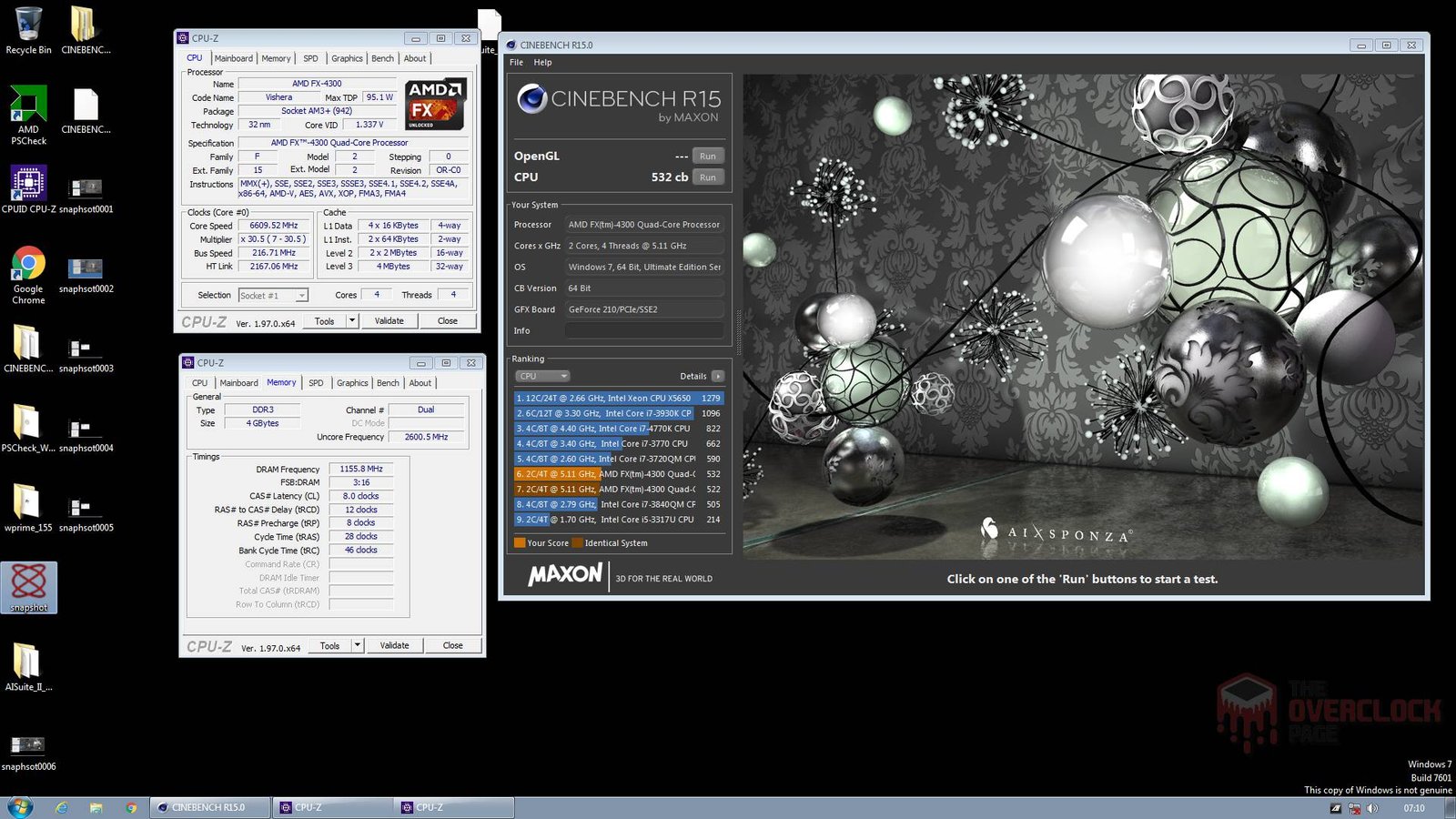Open the Recycle Bin desktop icon
Image resolution: width=1456 pixels, height=819 pixels.
coord(28,27)
